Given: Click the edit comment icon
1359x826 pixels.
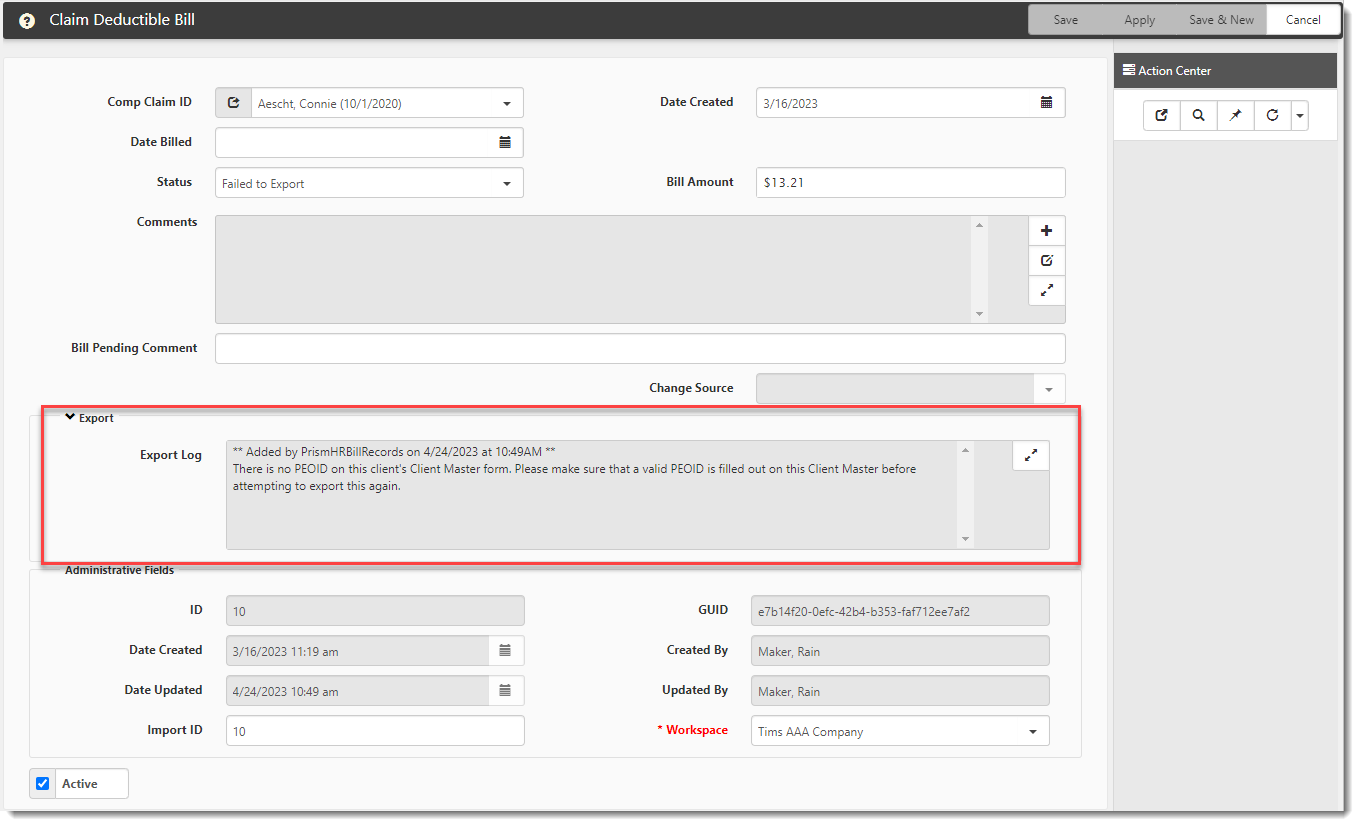Looking at the screenshot, I should coord(1046,261).
